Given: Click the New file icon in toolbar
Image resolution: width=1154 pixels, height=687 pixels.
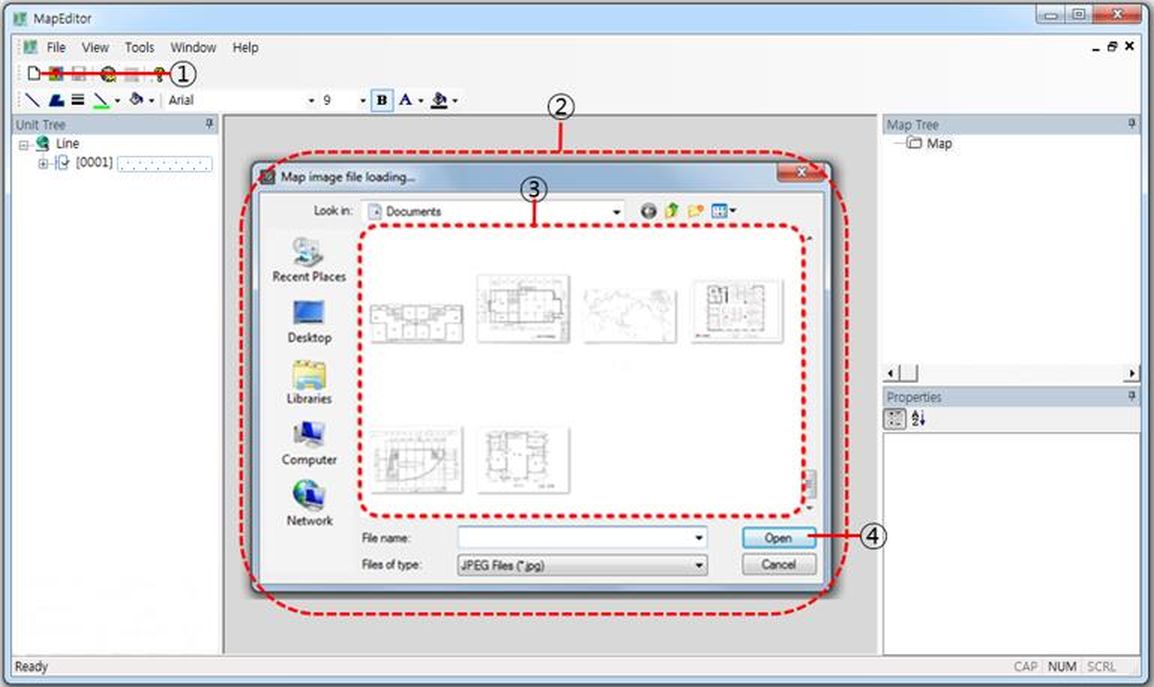Looking at the screenshot, I should 33,73.
